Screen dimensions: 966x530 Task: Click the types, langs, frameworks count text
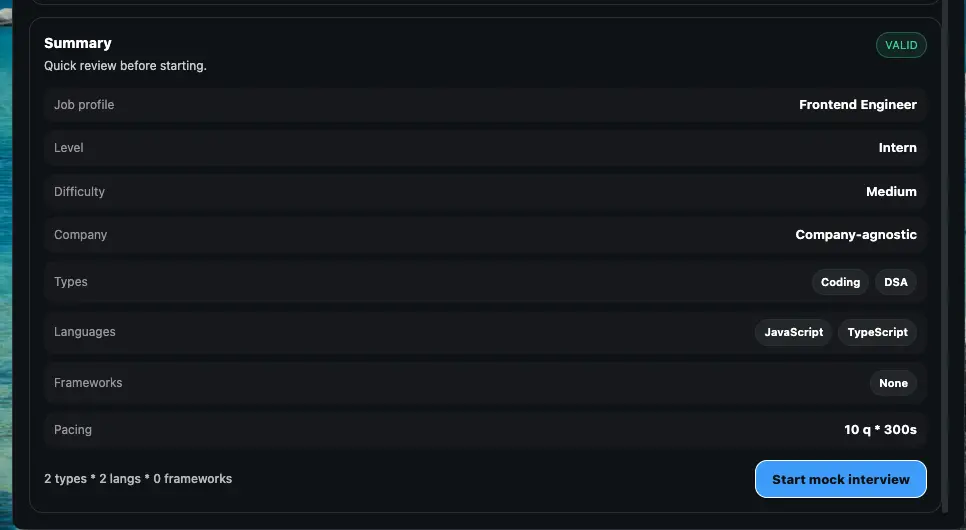tap(138, 479)
